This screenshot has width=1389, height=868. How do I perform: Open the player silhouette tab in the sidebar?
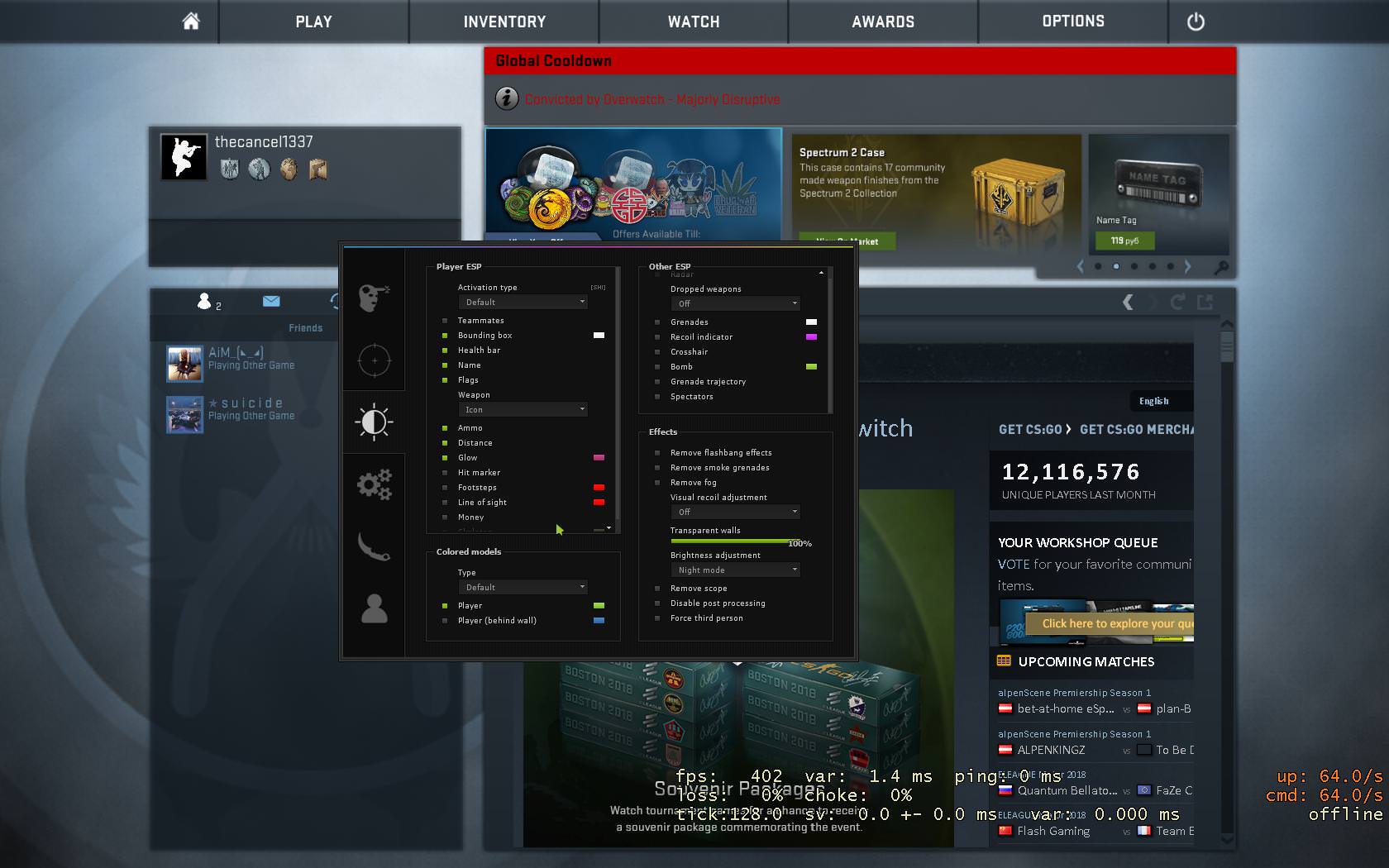pyautogui.click(x=374, y=608)
